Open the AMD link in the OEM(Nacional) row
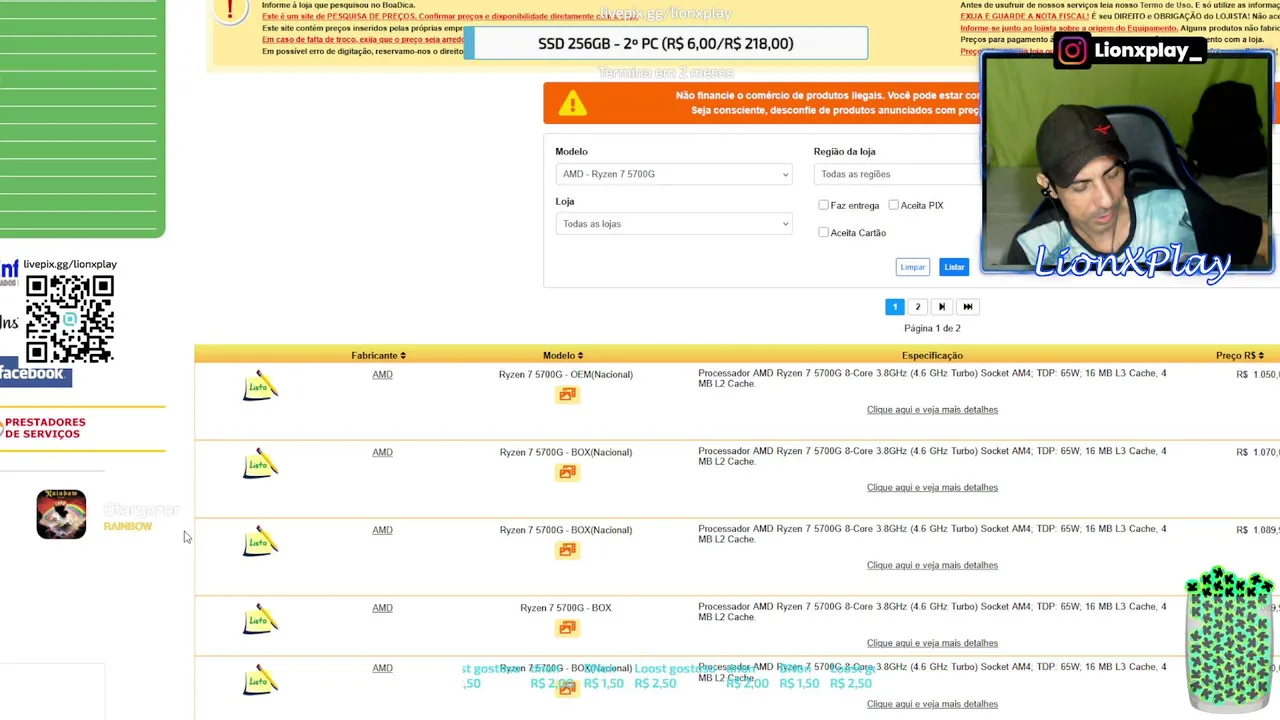Screen dimensions: 1280x720 point(382,374)
